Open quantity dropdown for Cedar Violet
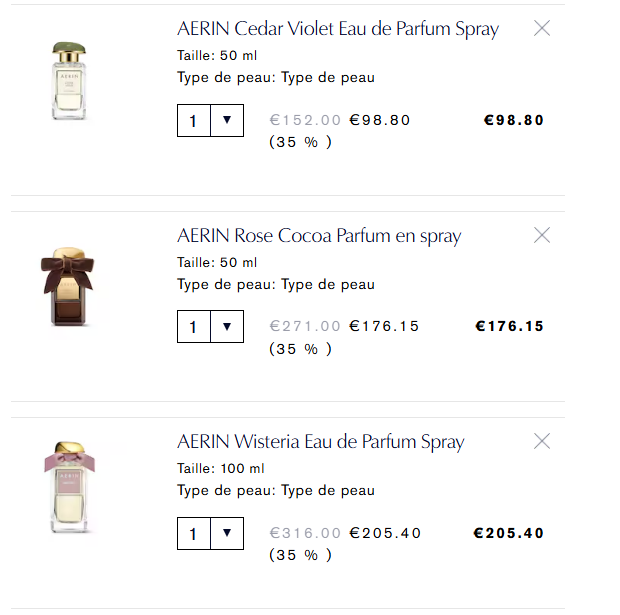620x615 pixels. click(210, 121)
